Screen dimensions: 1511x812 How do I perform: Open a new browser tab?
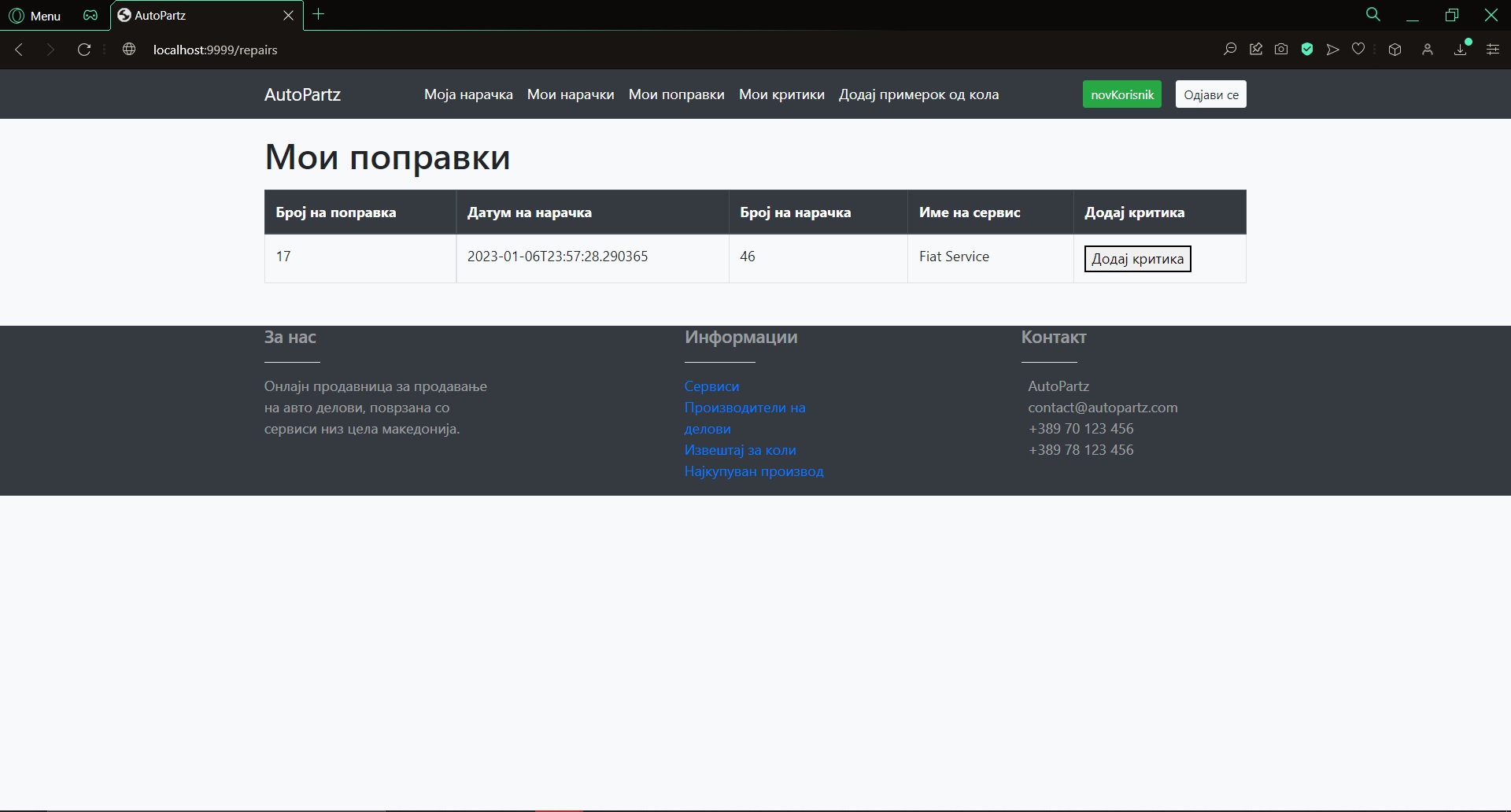click(x=319, y=14)
